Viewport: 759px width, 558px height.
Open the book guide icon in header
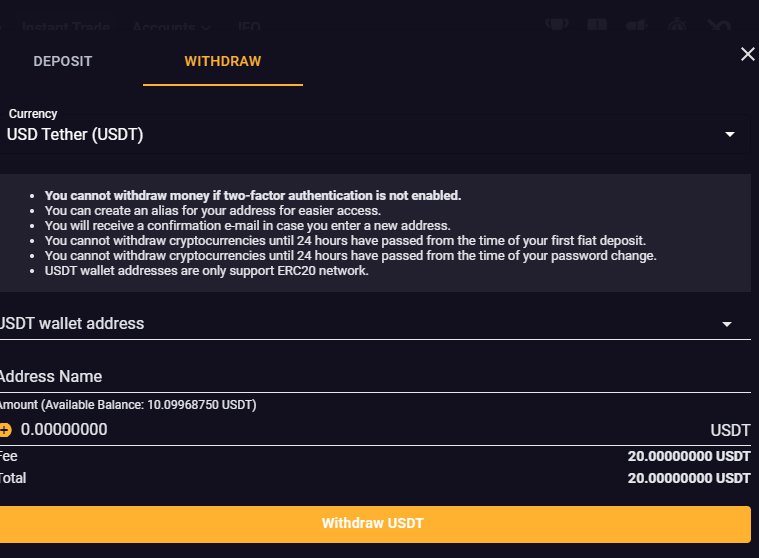point(597,25)
